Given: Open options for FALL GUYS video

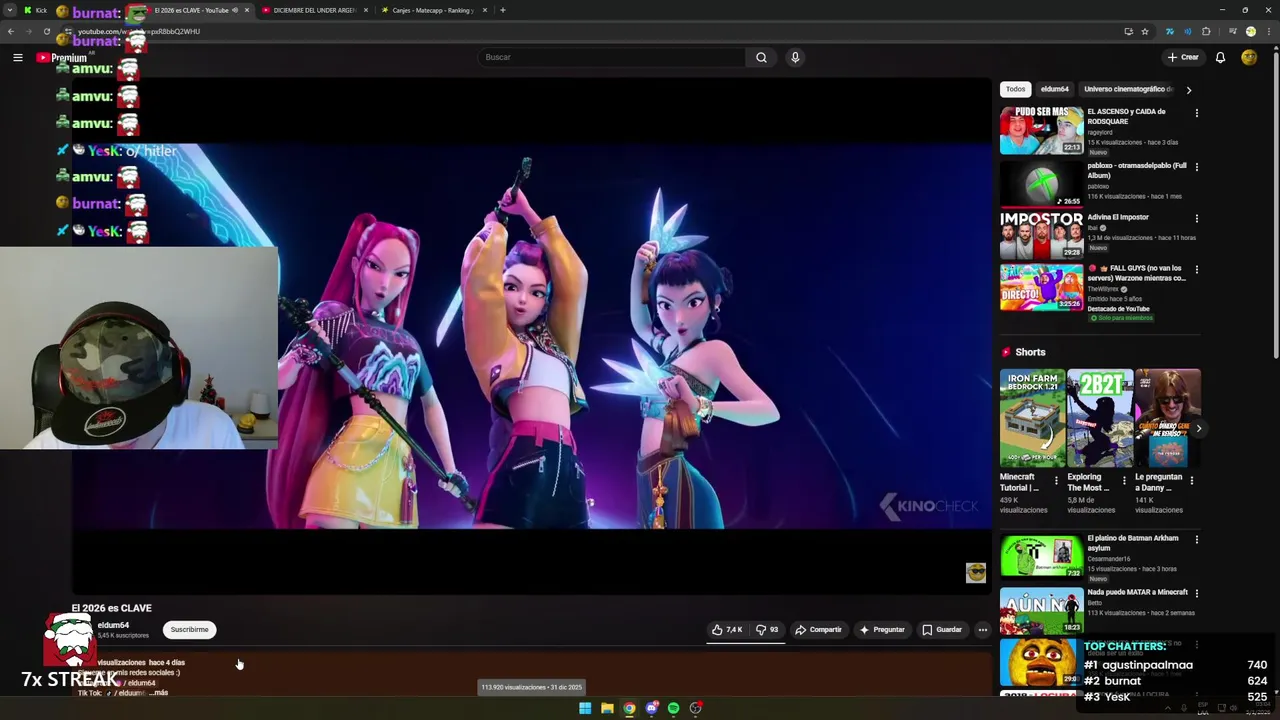Looking at the screenshot, I should pyautogui.click(x=1196, y=270).
